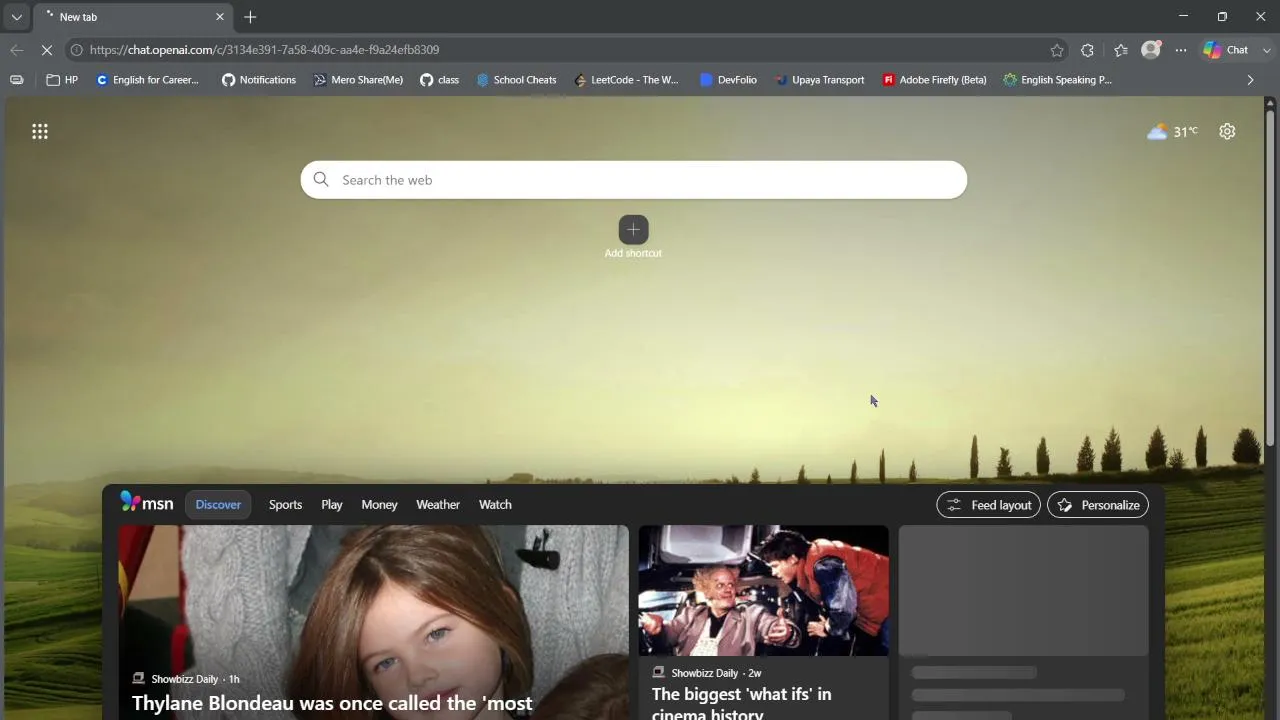The height and width of the screenshot is (720, 1280).
Task: Add a new shortcut tile
Action: (x=633, y=238)
